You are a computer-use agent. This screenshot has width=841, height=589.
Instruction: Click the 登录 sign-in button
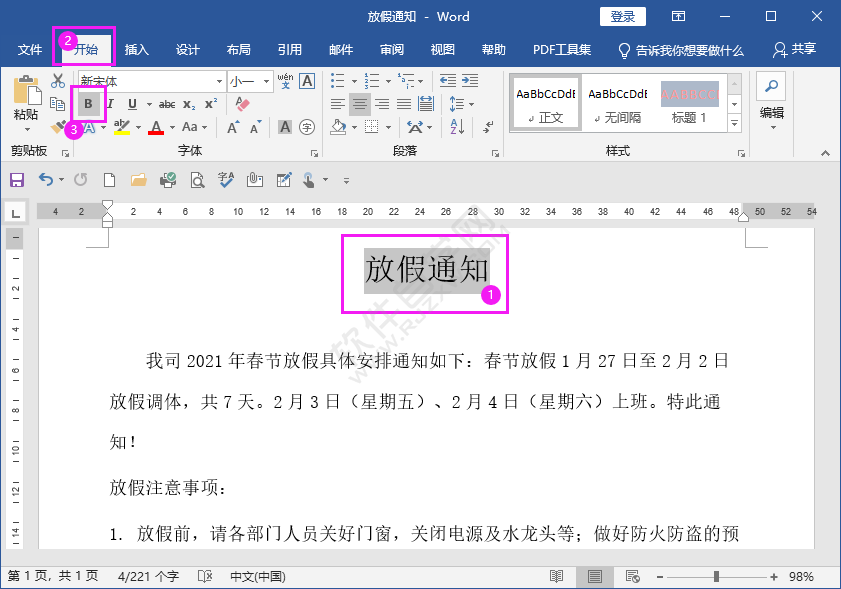pos(622,16)
